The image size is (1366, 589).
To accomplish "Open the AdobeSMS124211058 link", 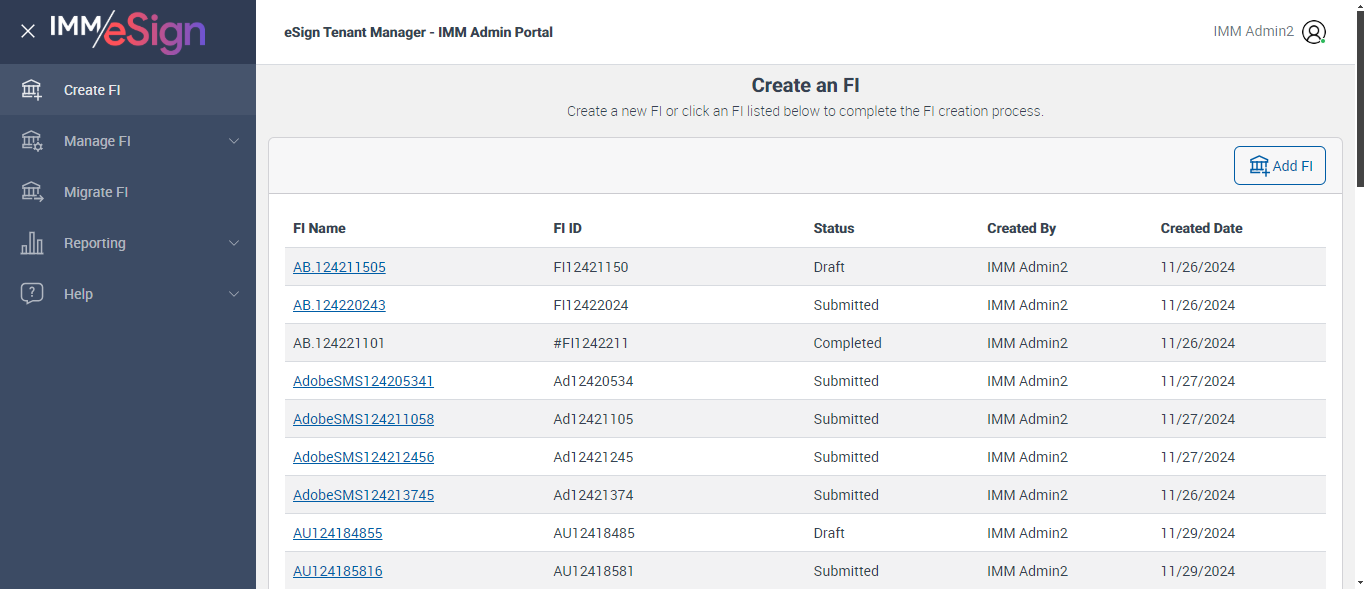I will coord(363,419).
